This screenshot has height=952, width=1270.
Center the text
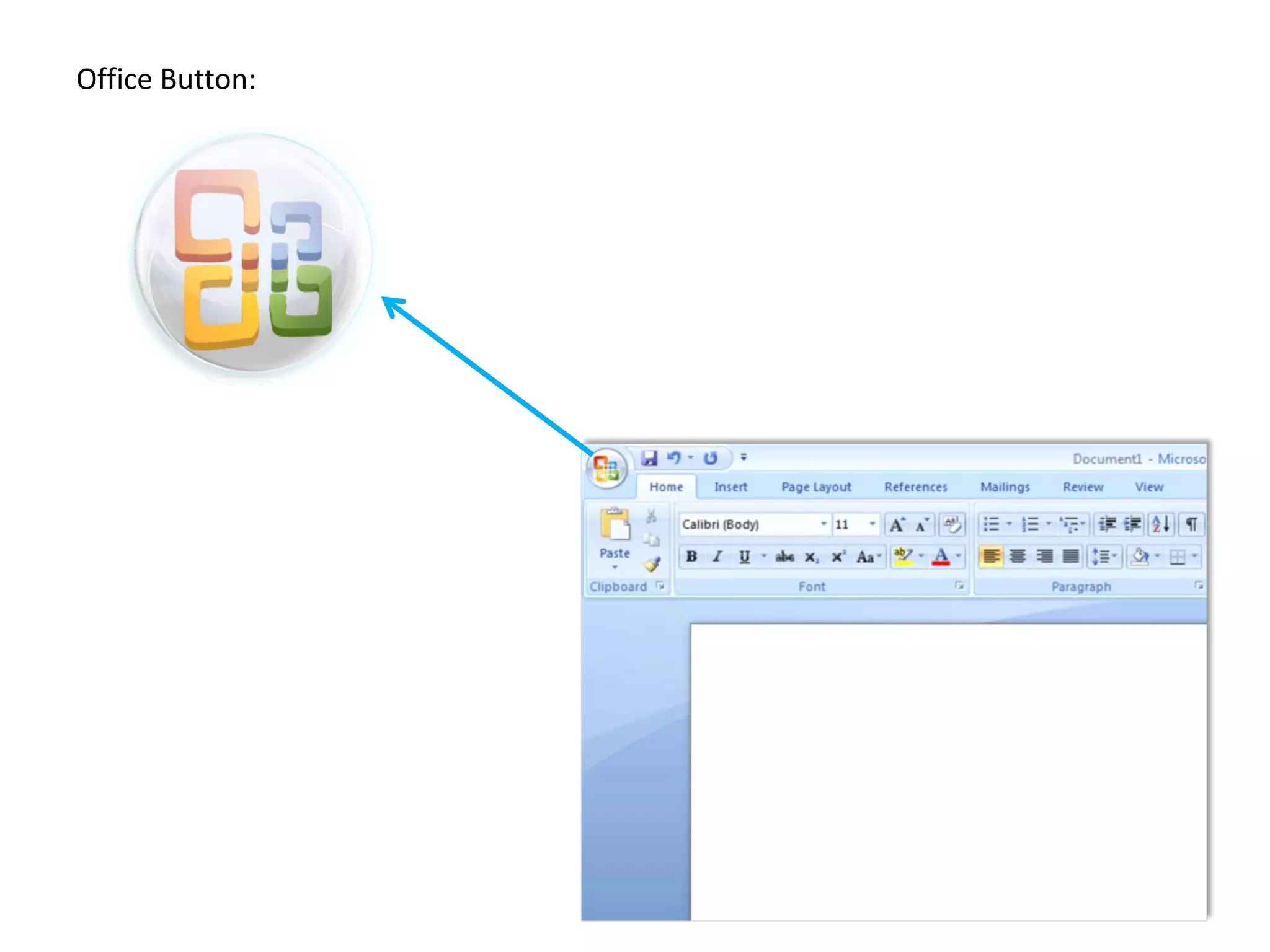point(1018,557)
